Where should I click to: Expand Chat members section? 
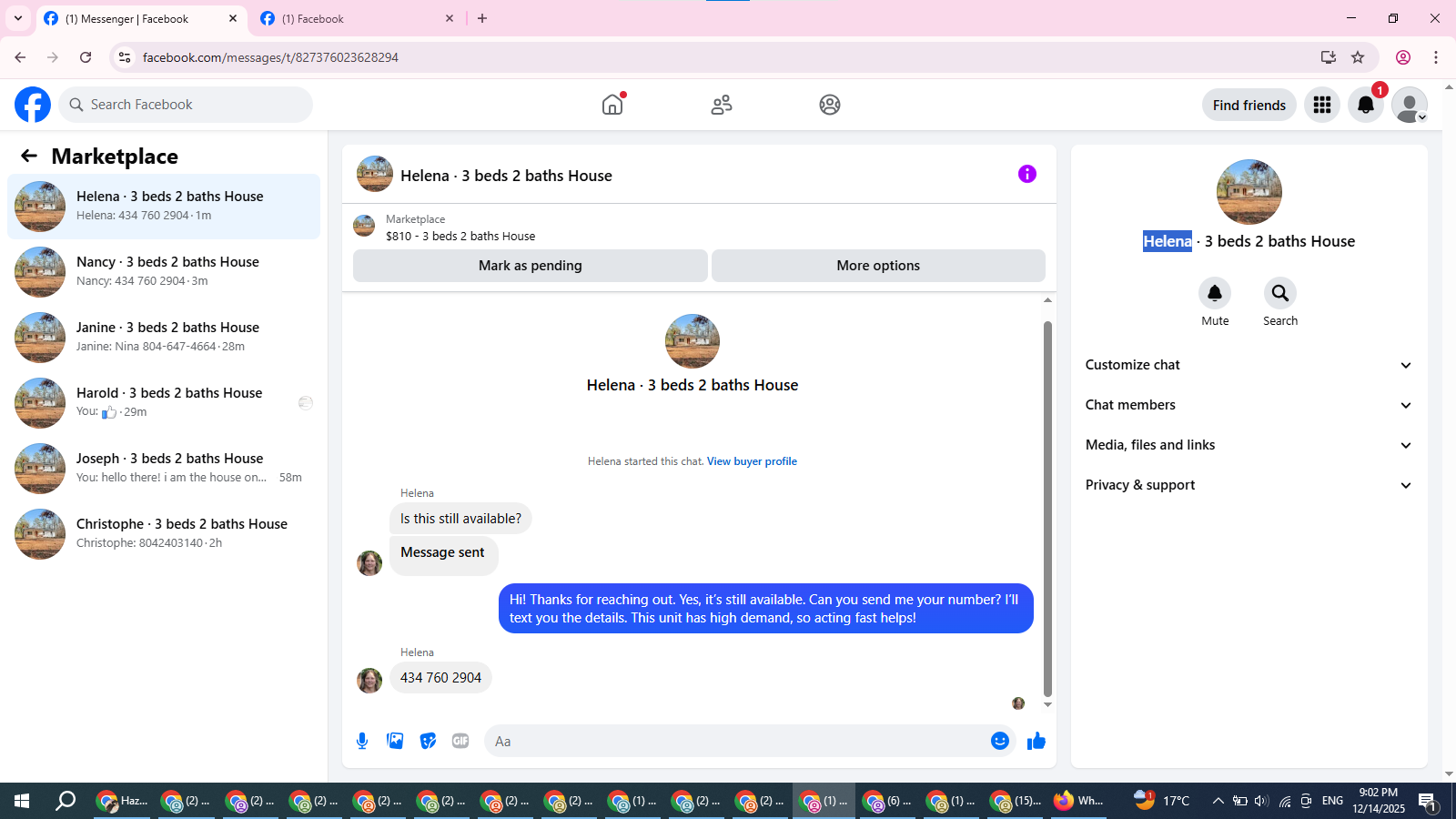click(1249, 405)
